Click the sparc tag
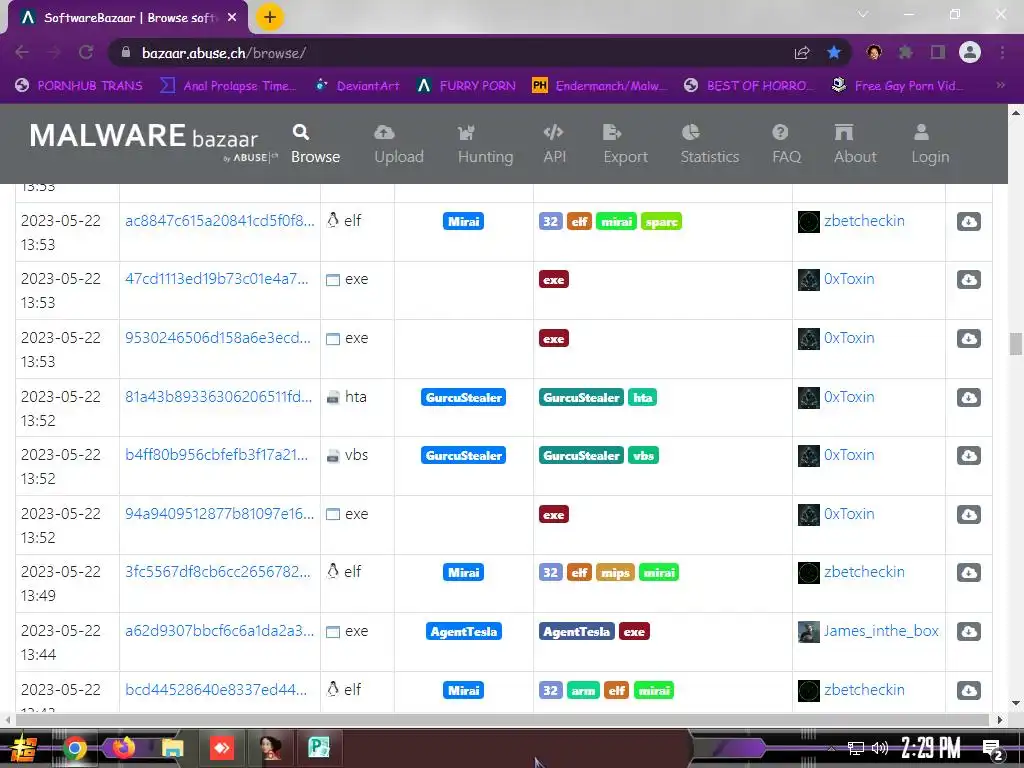The image size is (1024, 768). [x=661, y=221]
